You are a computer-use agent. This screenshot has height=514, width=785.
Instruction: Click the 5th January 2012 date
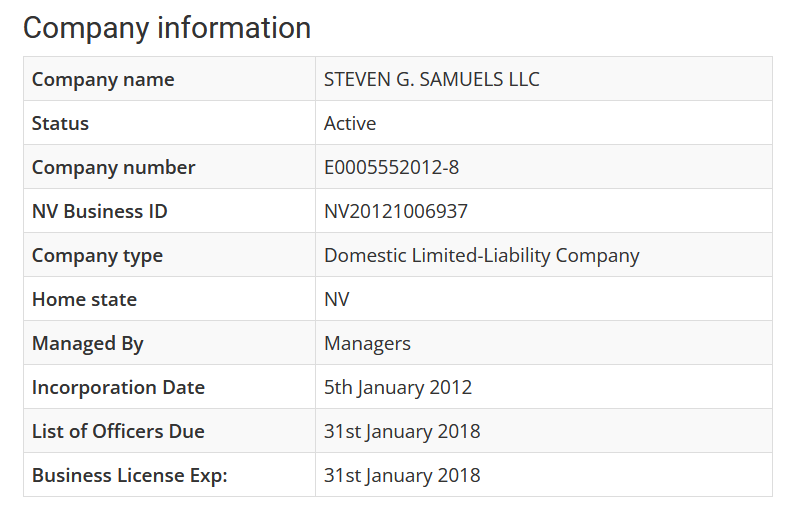coord(397,388)
